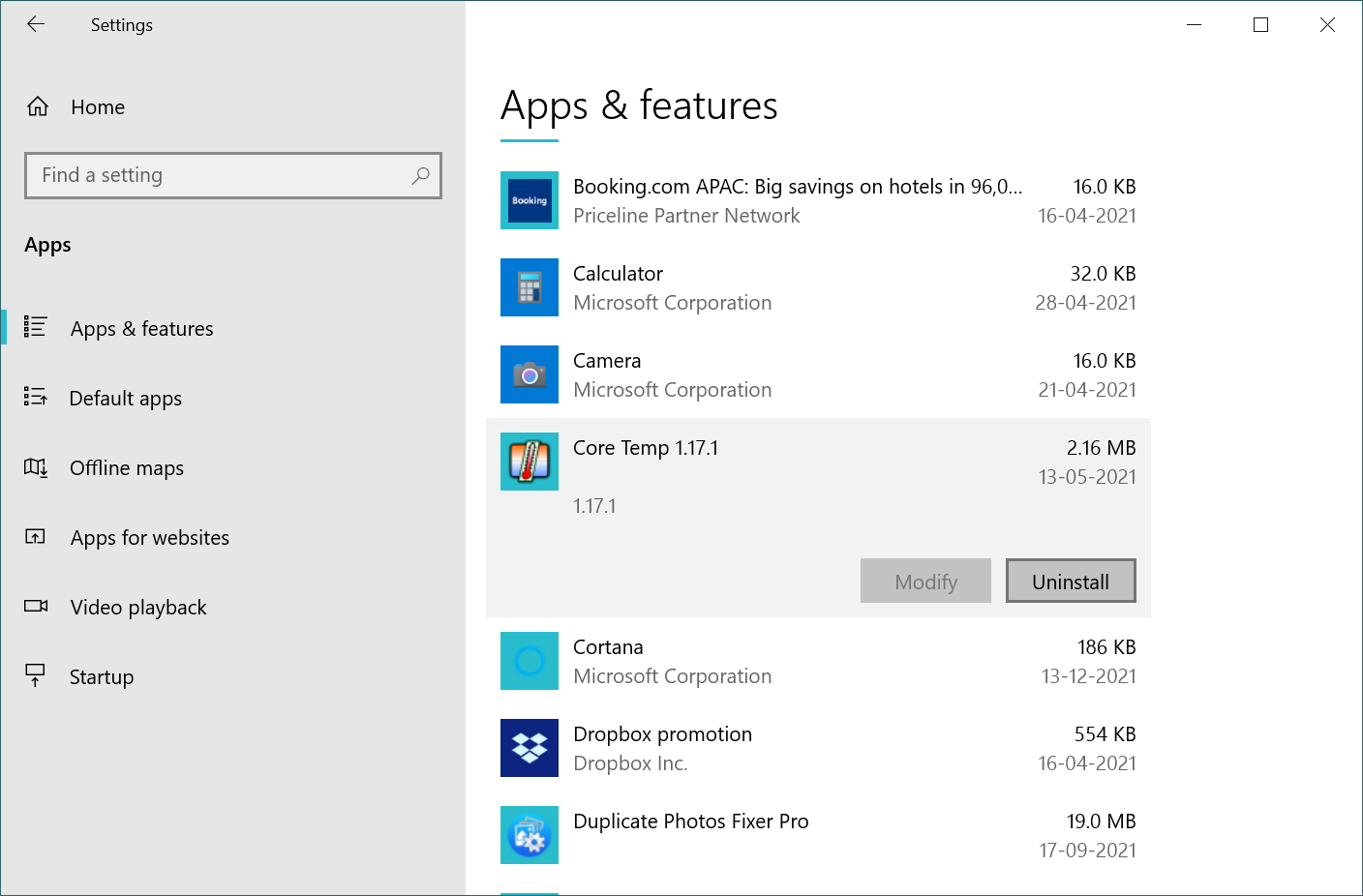Select the Calculator app icon
1363x896 pixels.
pos(530,287)
